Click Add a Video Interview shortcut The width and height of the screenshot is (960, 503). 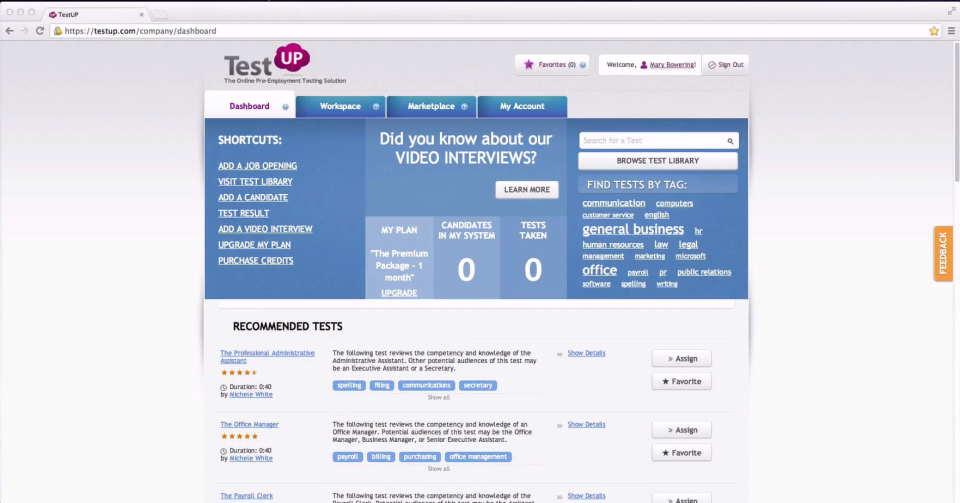click(x=265, y=229)
